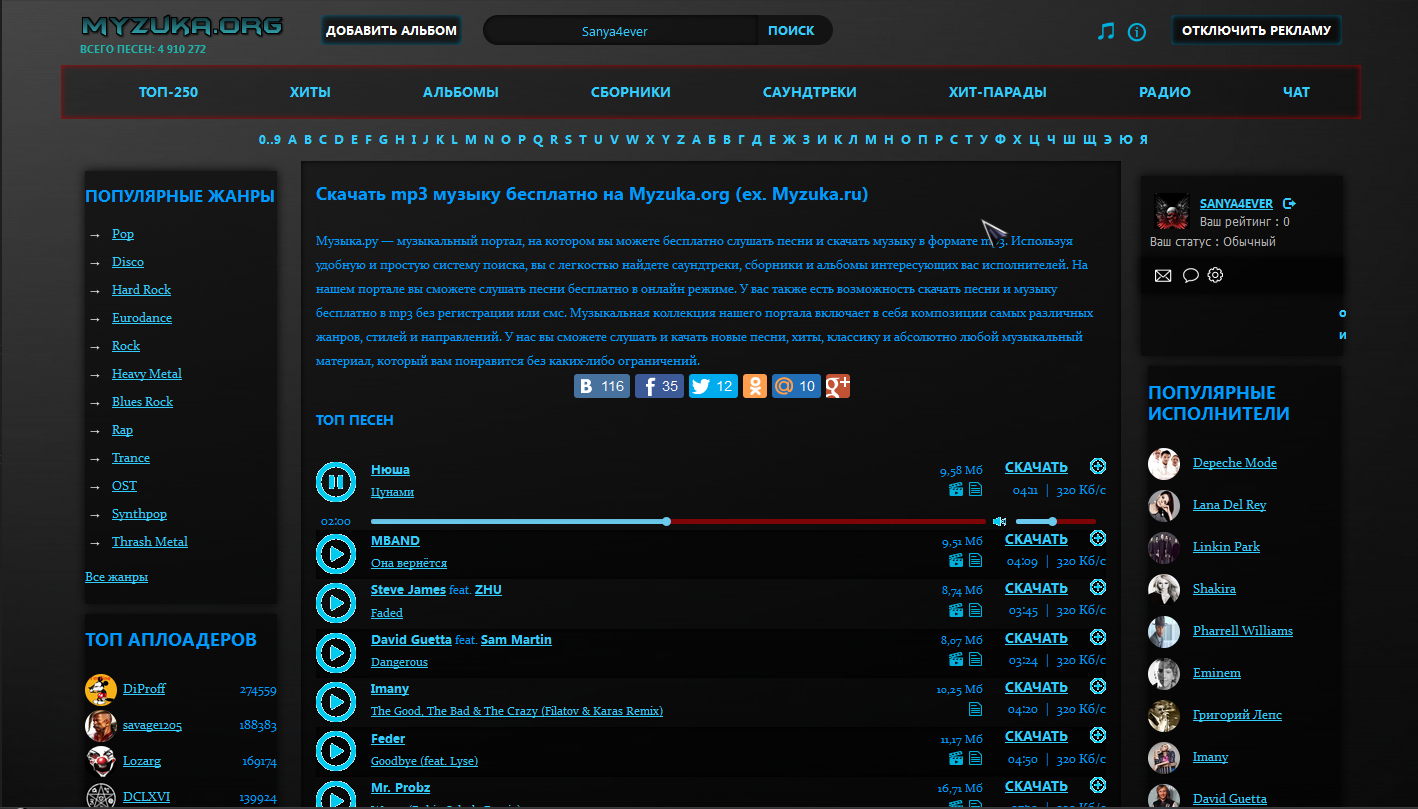Pause the playing Нюша track
Viewport: 1418px width, 809px height.
[x=336, y=481]
